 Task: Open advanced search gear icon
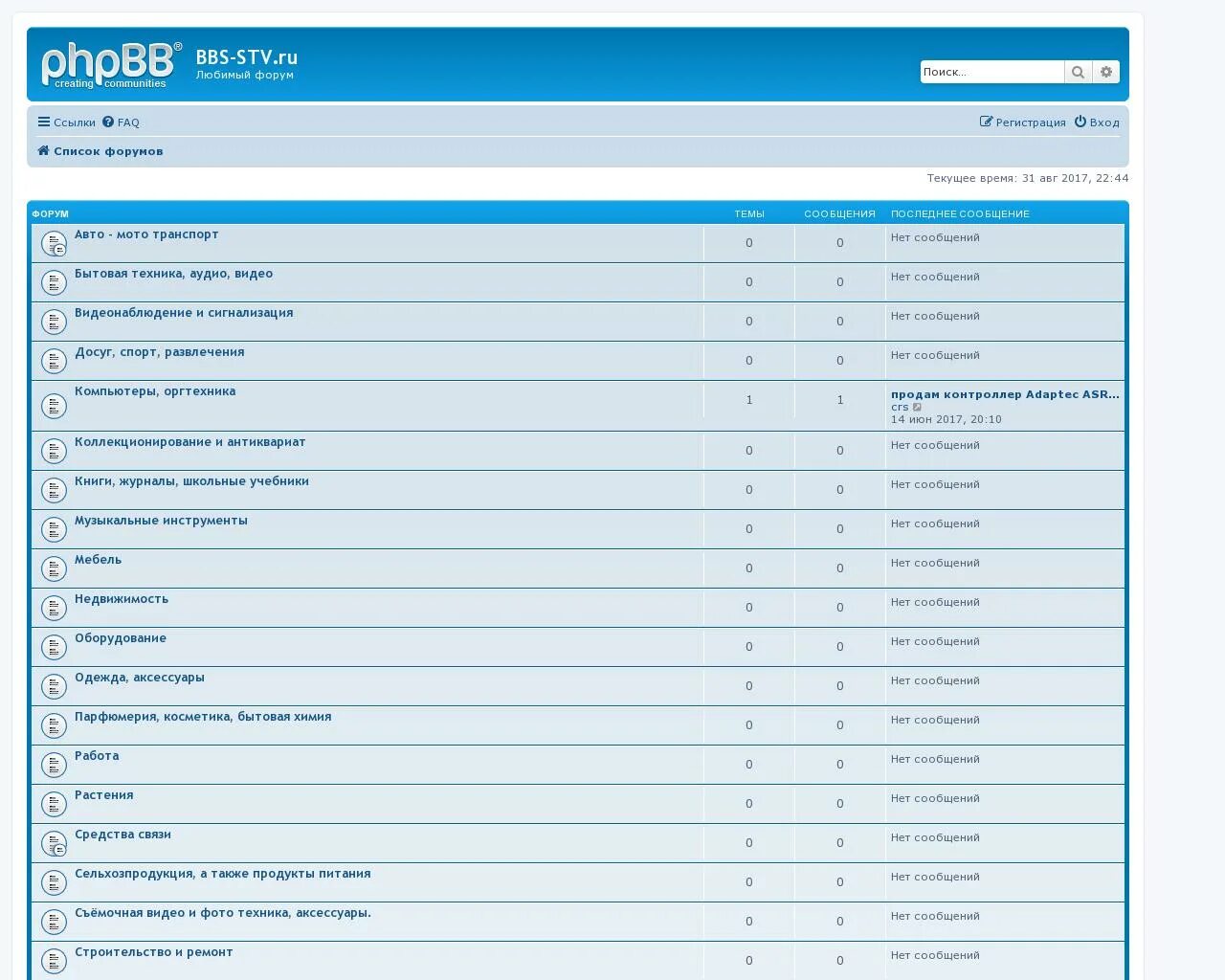1106,72
